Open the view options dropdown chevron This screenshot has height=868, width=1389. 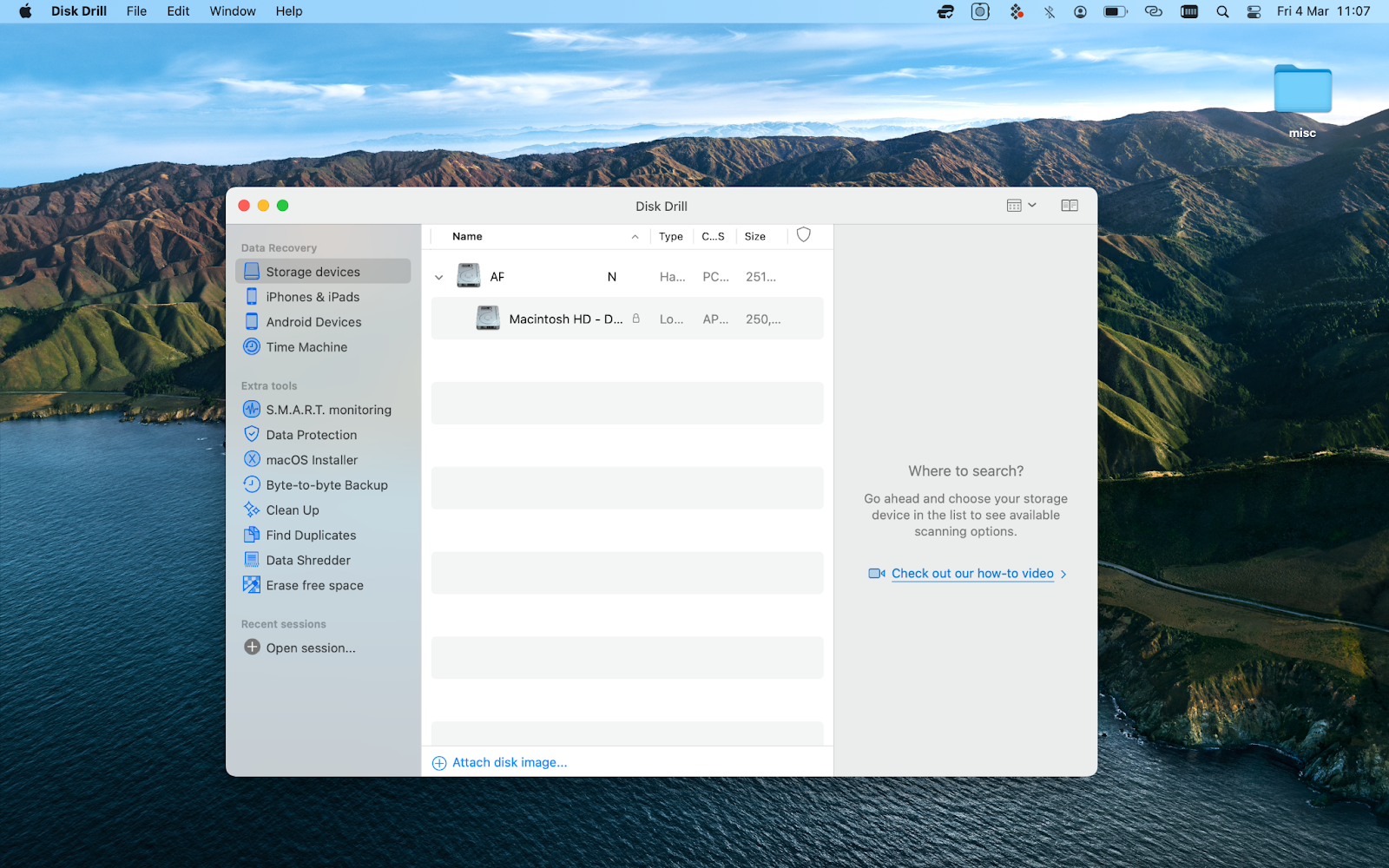pos(1031,205)
